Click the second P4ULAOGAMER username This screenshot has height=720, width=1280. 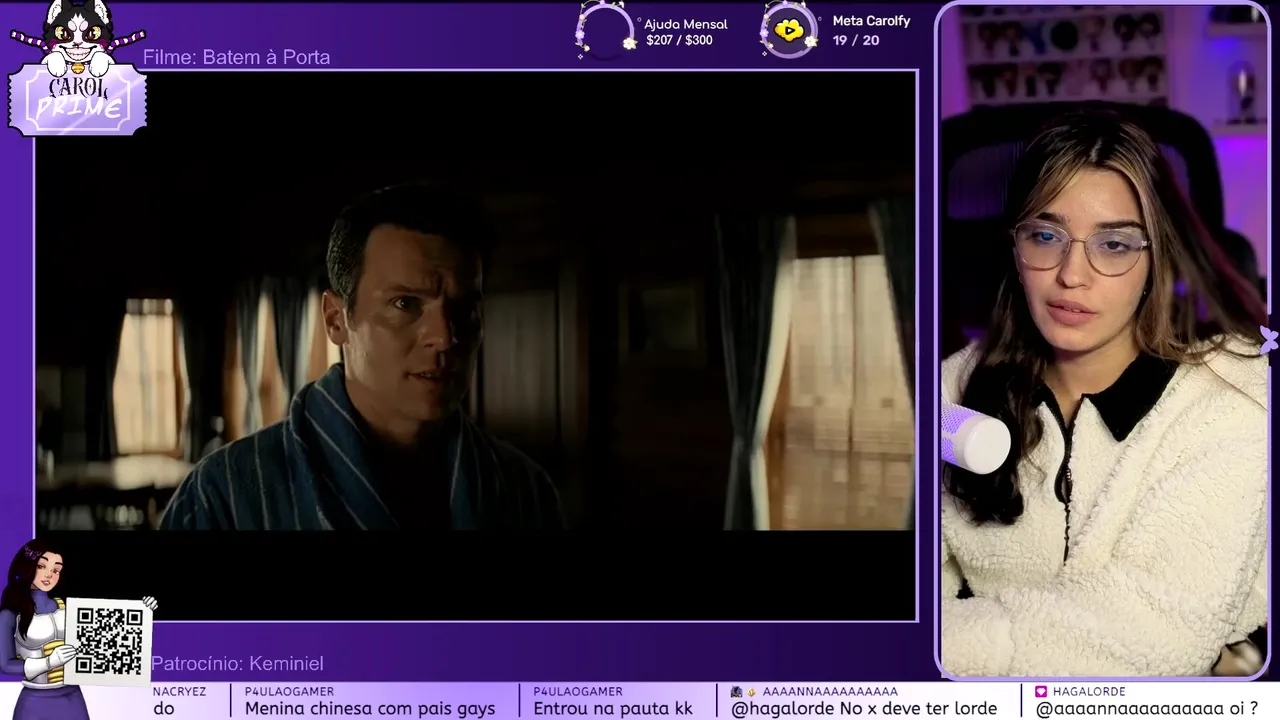tap(578, 691)
